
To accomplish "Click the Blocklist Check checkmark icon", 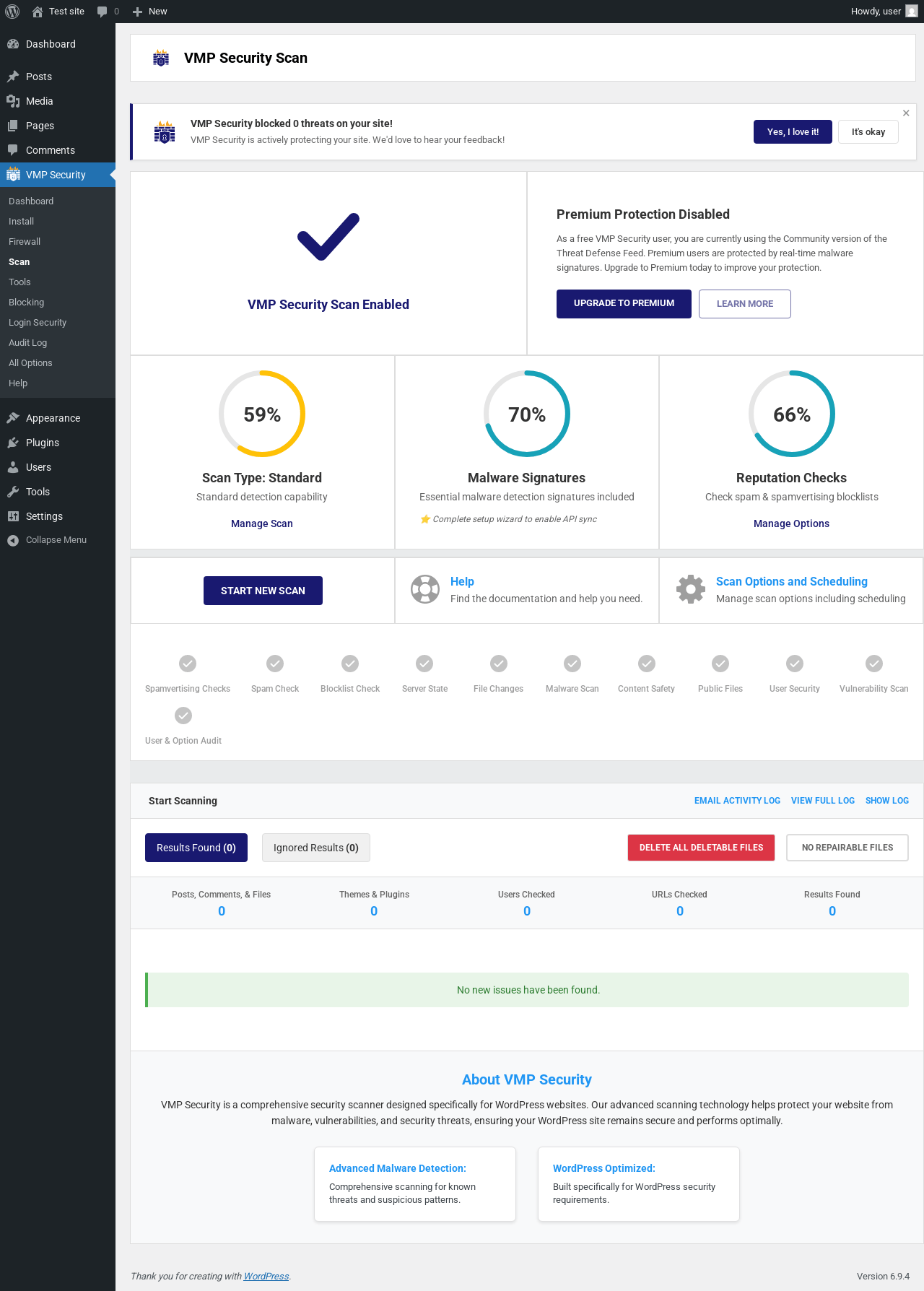I will 350,664.
